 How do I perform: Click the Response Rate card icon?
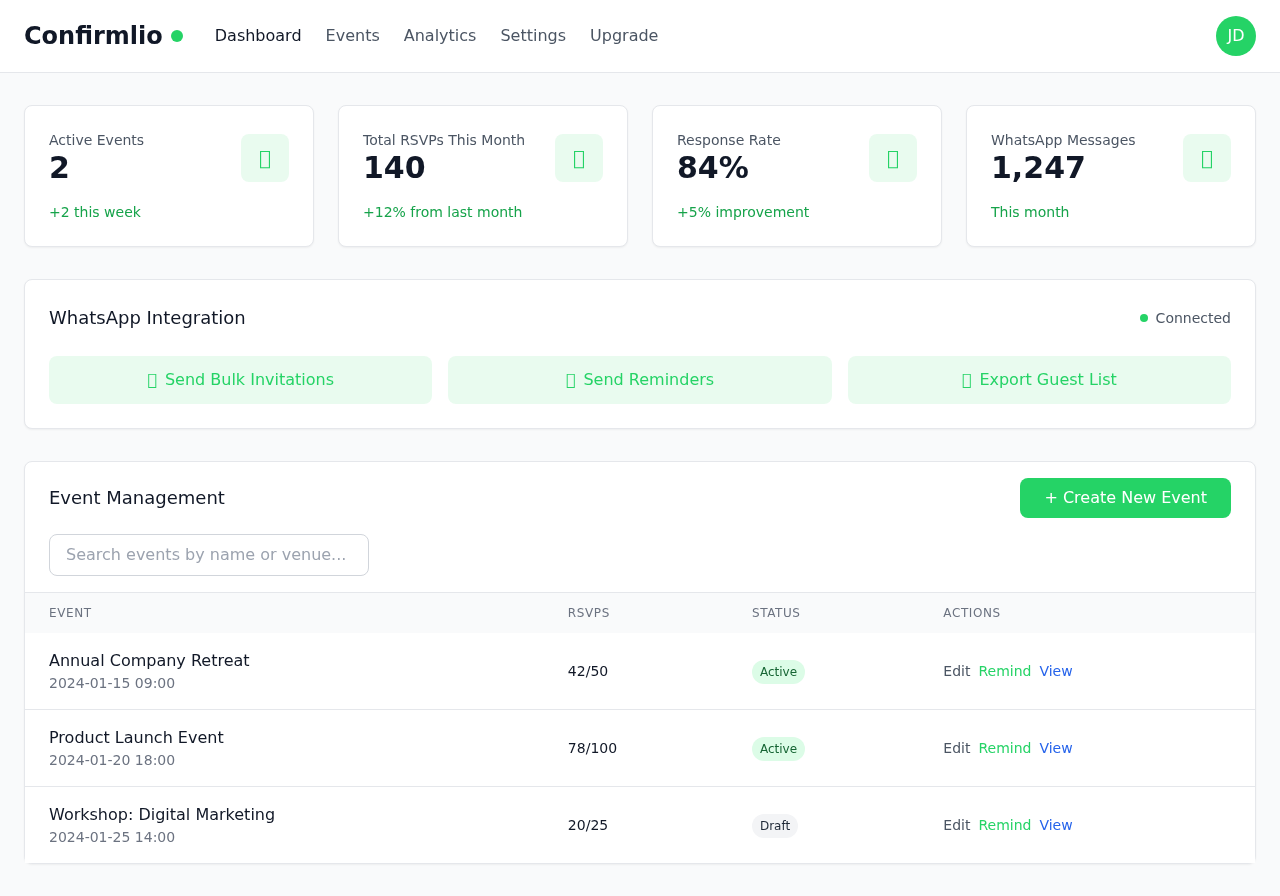[893, 158]
